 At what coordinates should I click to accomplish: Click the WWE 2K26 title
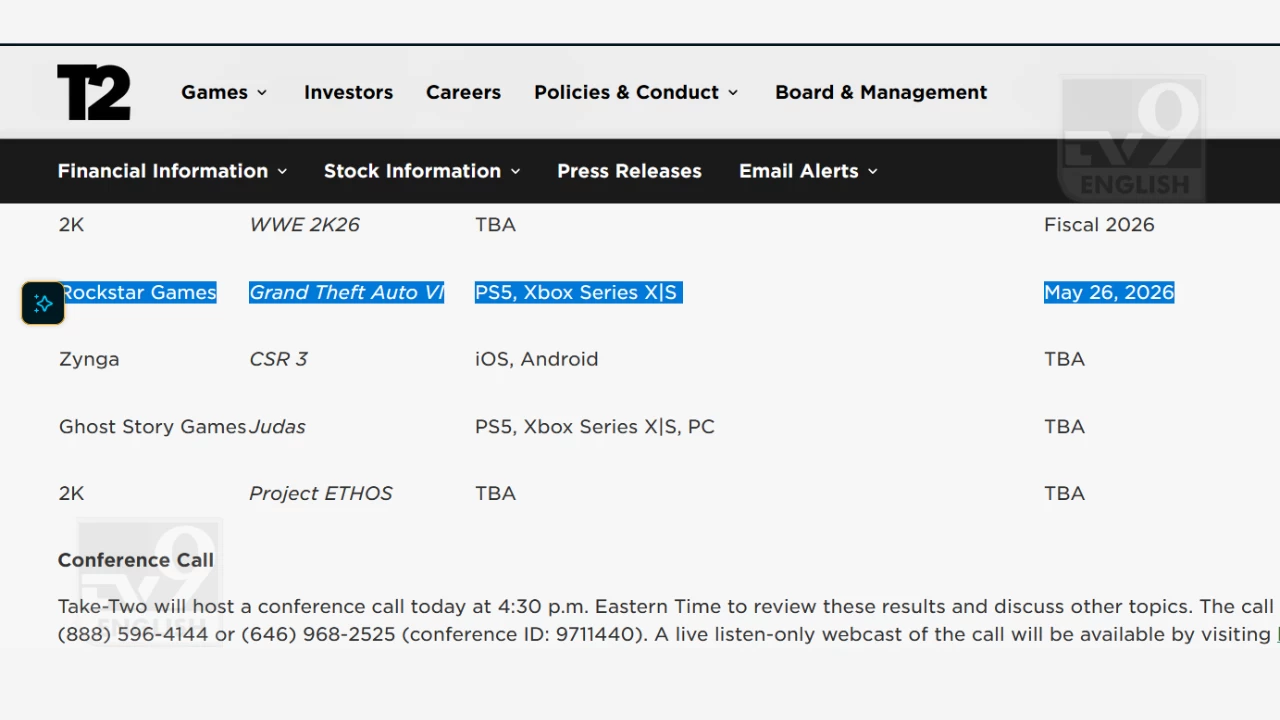304,225
